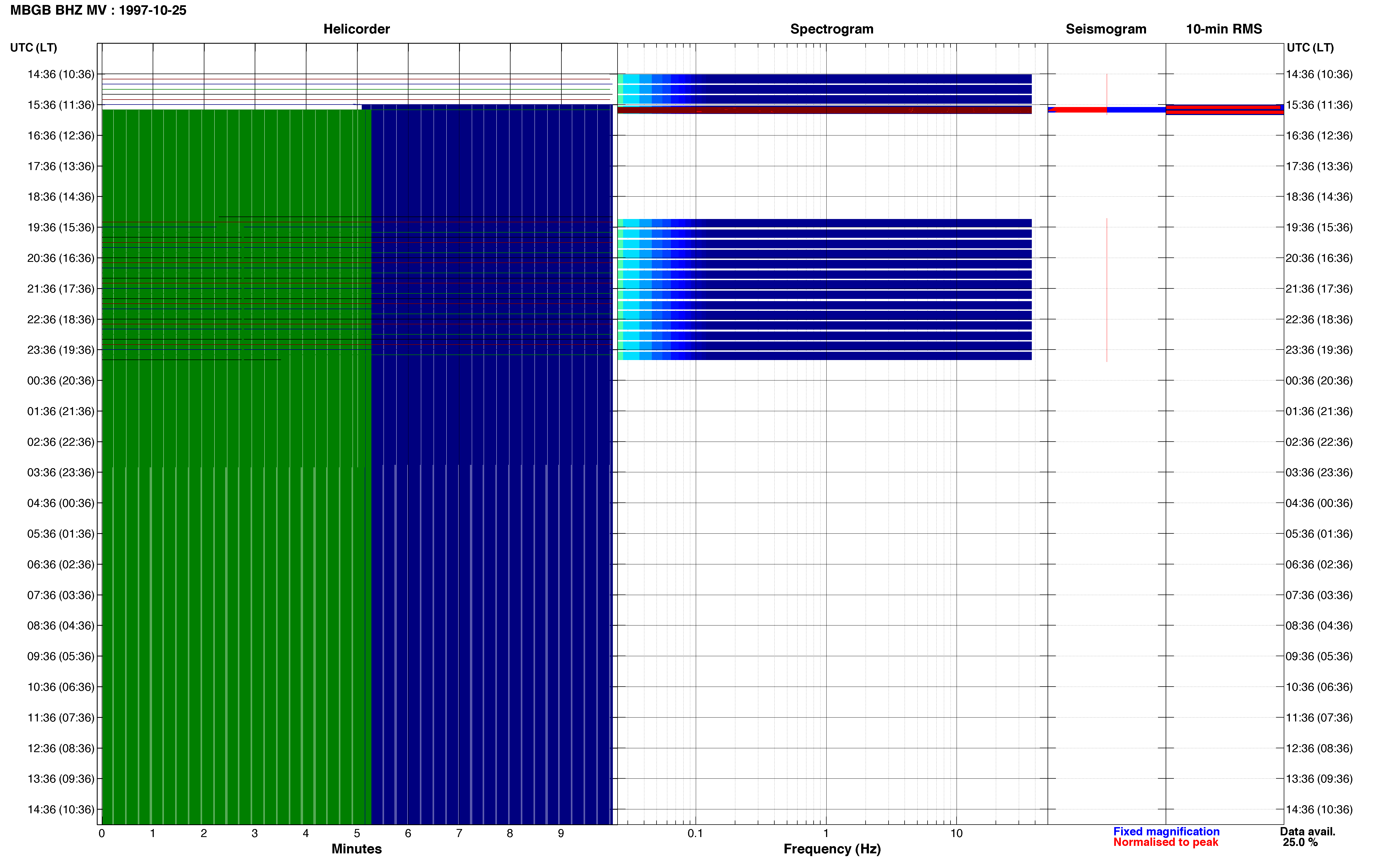Click '15:36 (11:36)' on the left time axis
The width and height of the screenshot is (1388, 868).
pos(61,105)
